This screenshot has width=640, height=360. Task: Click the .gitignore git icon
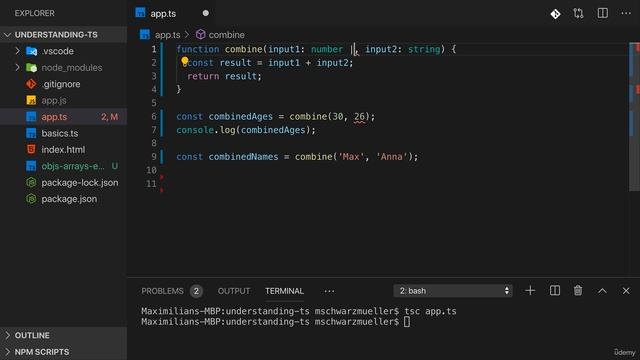pos(31,84)
